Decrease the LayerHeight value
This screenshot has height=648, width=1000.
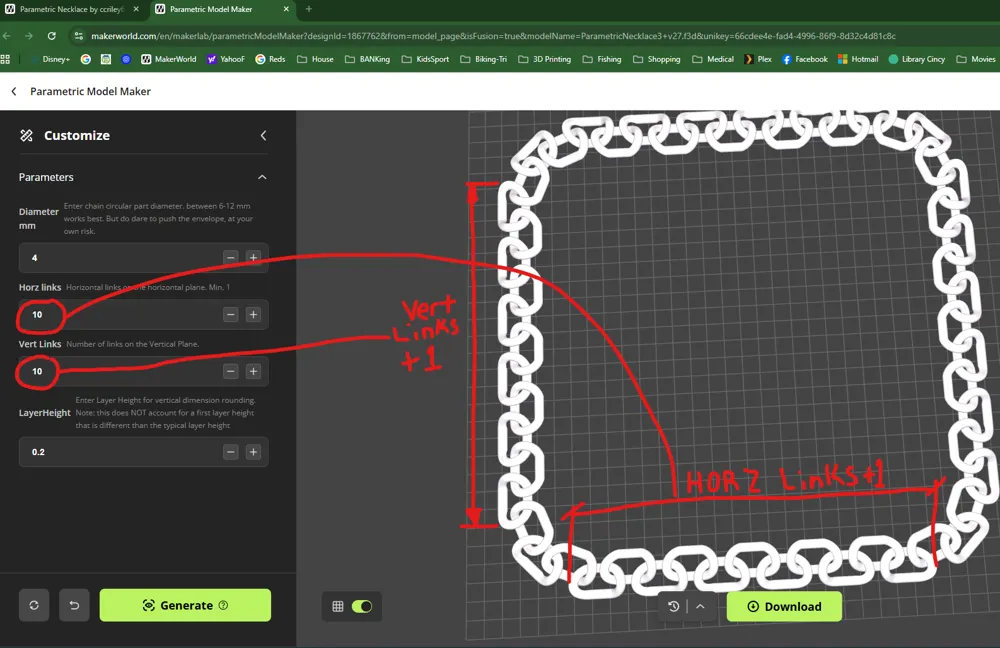click(x=231, y=452)
